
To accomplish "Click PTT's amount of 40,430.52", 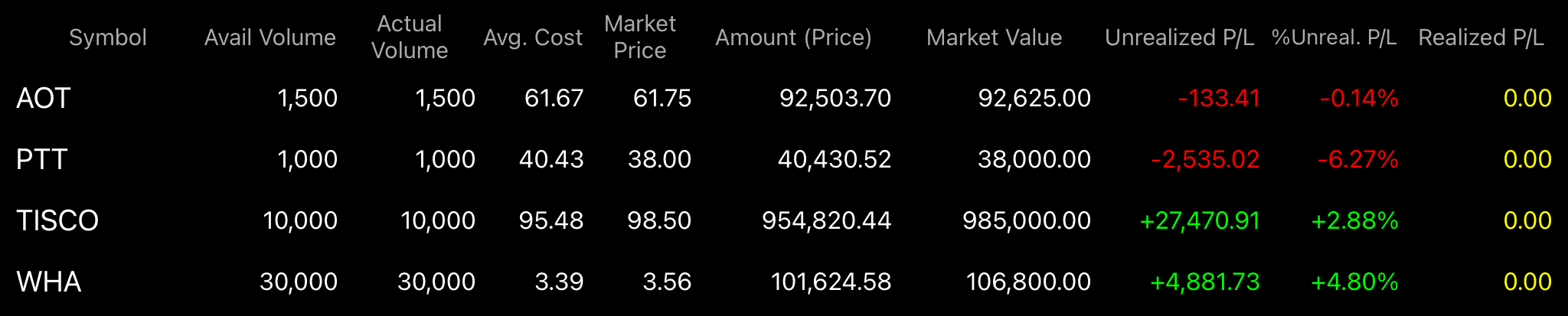I will tap(835, 159).
